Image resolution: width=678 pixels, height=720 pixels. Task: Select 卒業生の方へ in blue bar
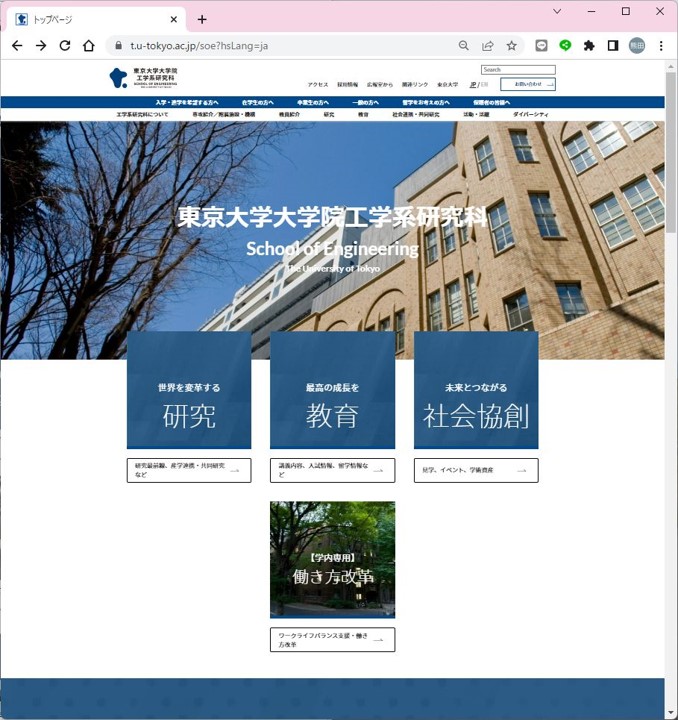coord(313,102)
